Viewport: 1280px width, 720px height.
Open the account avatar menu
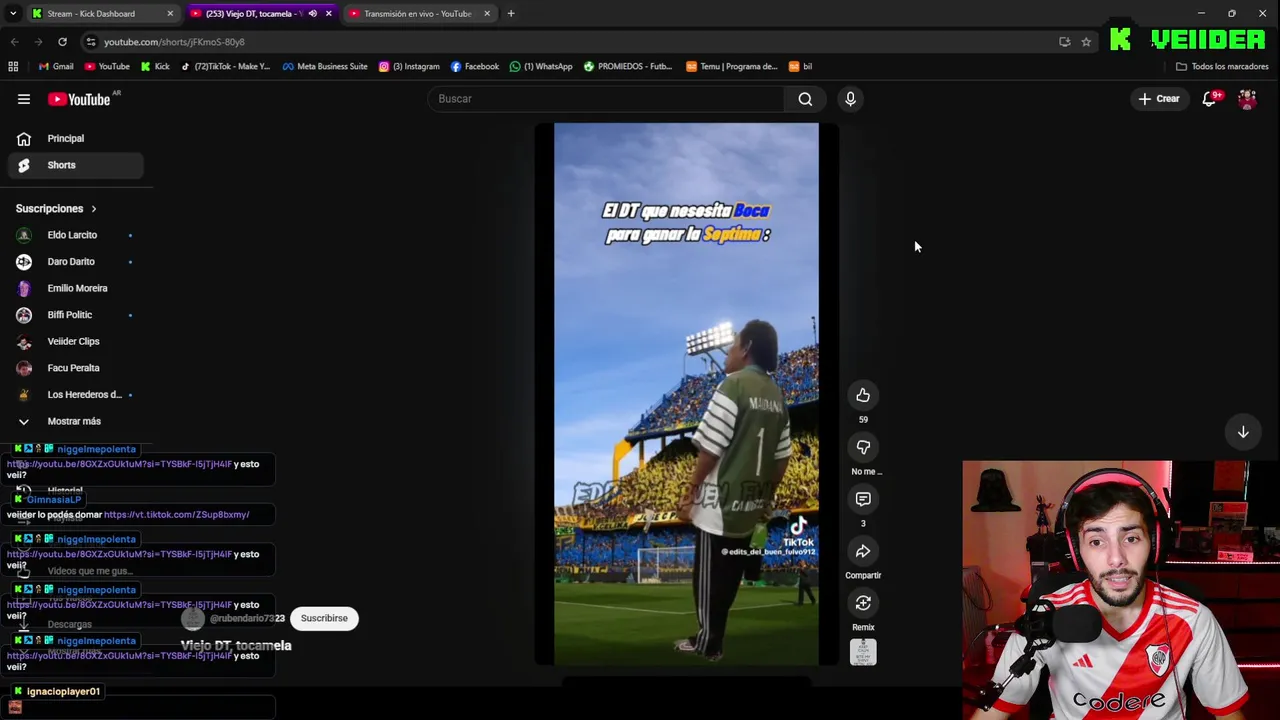click(x=1247, y=99)
